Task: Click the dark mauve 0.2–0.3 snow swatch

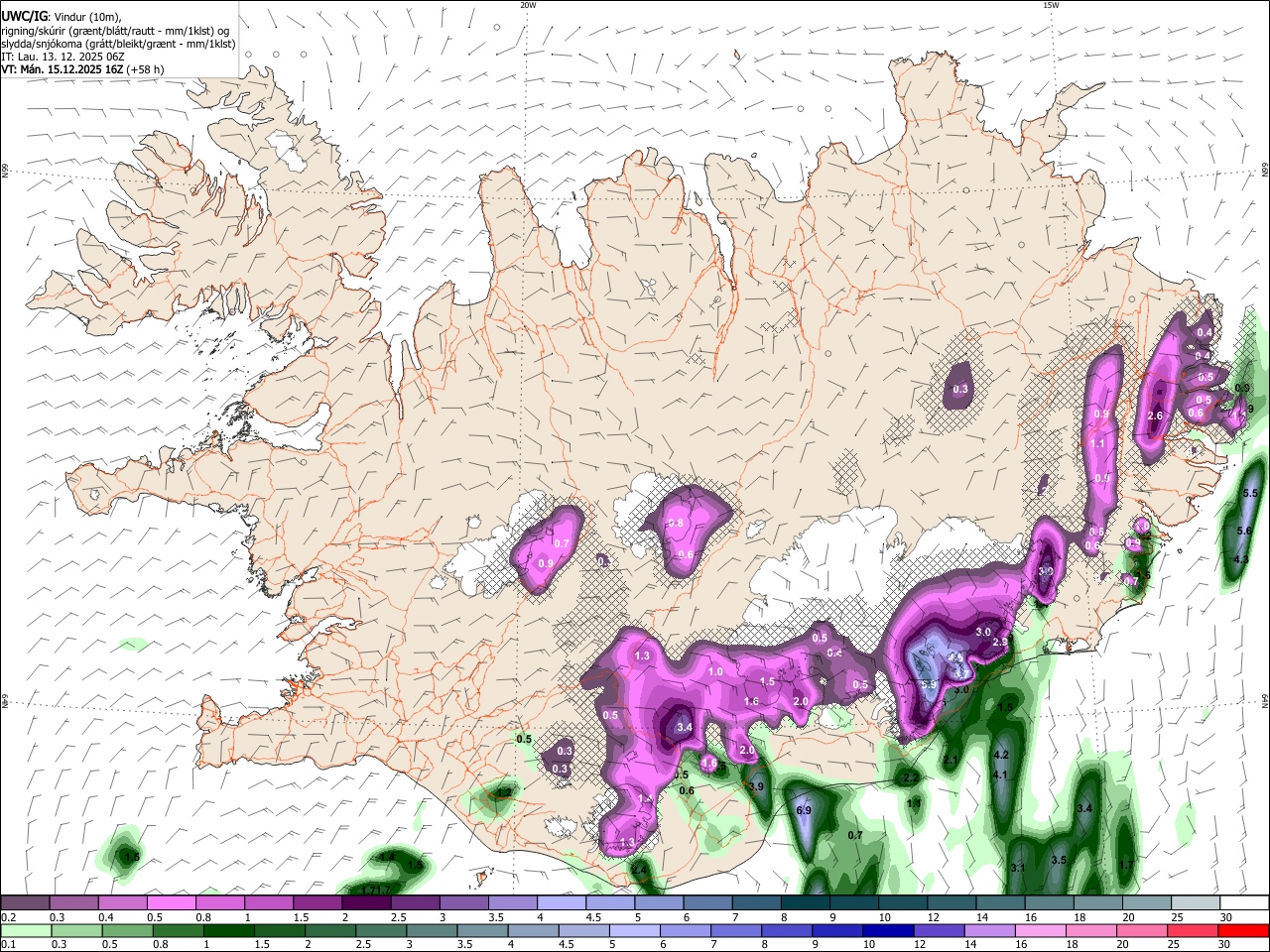Action: [25, 902]
